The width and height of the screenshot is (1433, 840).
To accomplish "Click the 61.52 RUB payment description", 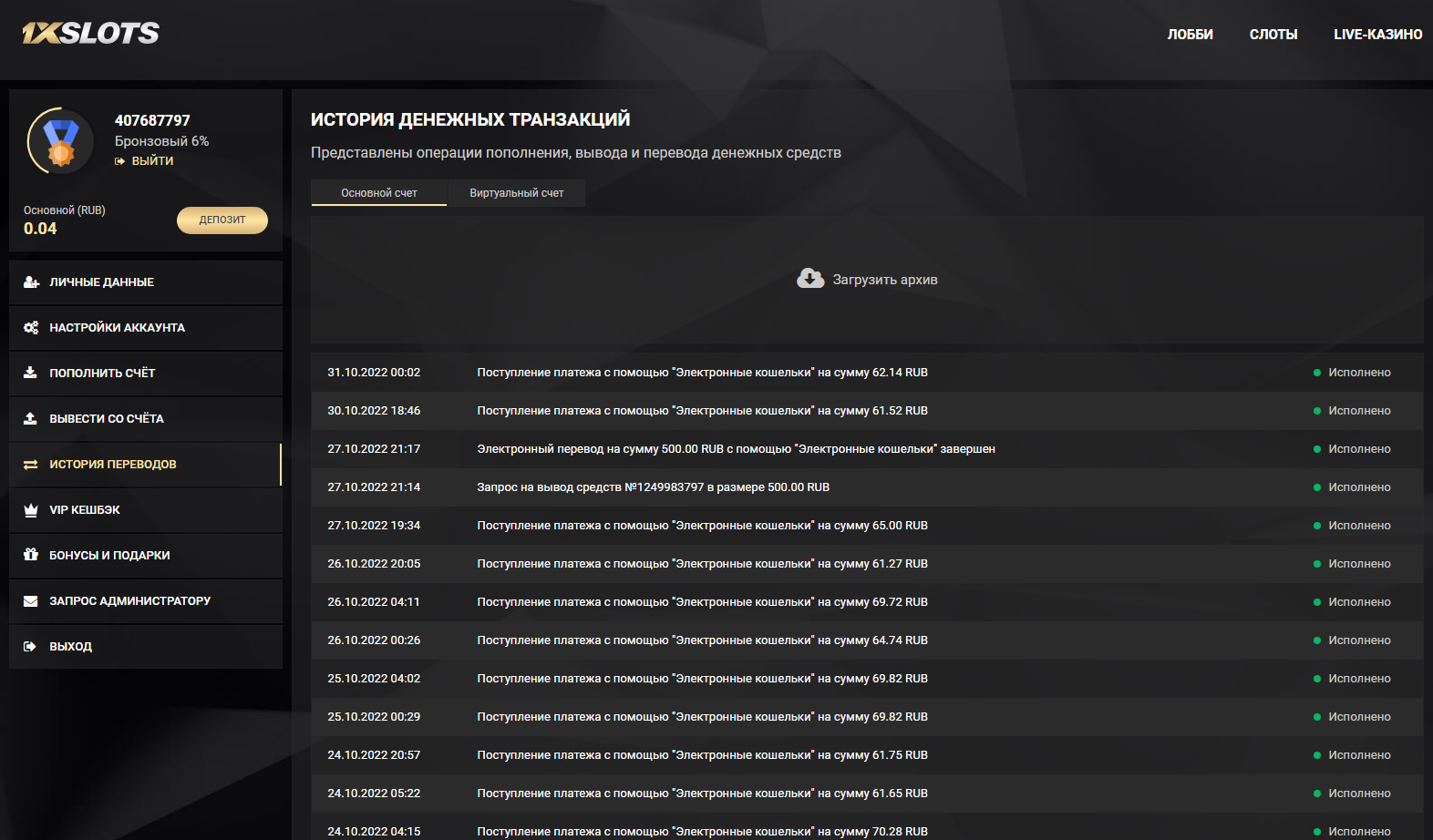I will tap(702, 411).
